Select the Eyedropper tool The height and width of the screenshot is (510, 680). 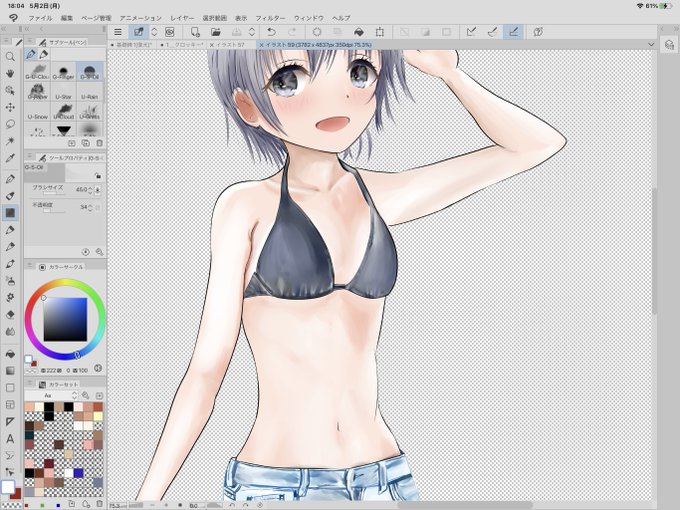tap(10, 158)
